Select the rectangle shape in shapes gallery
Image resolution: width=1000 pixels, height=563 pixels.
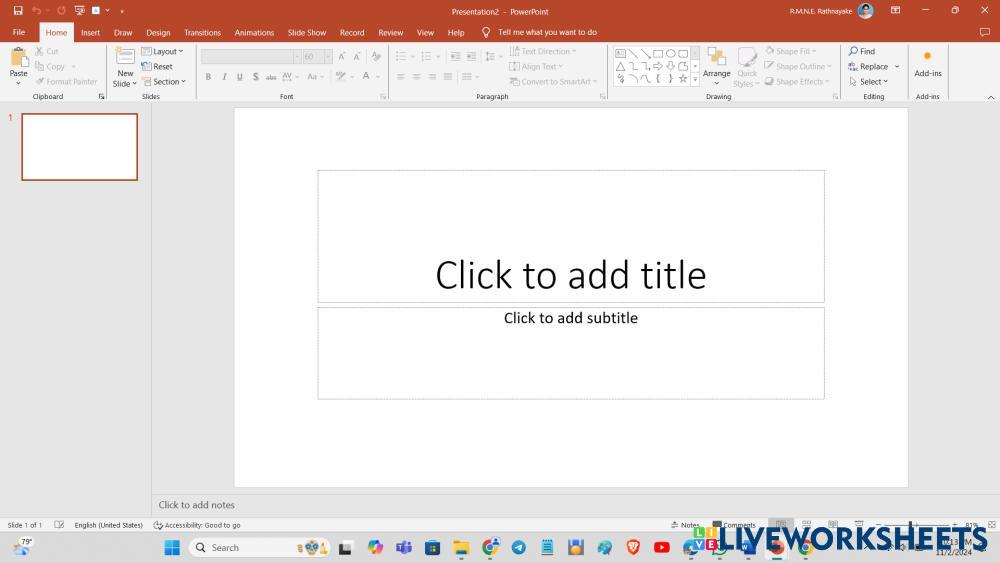658,53
